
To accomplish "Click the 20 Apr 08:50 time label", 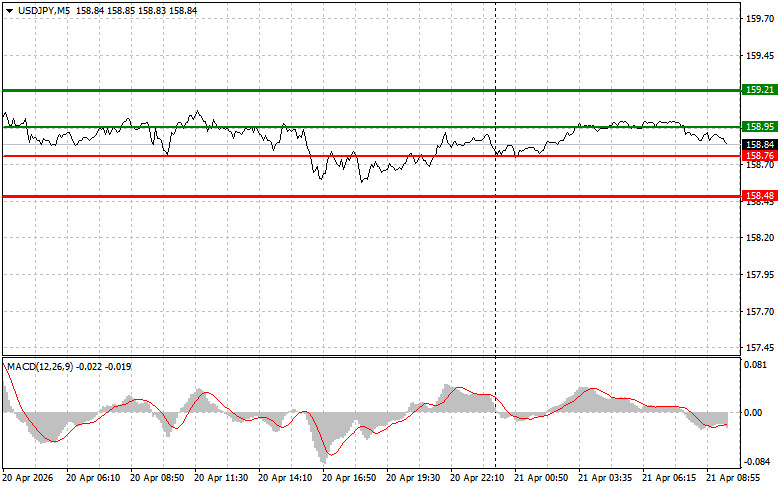I will point(157,478).
